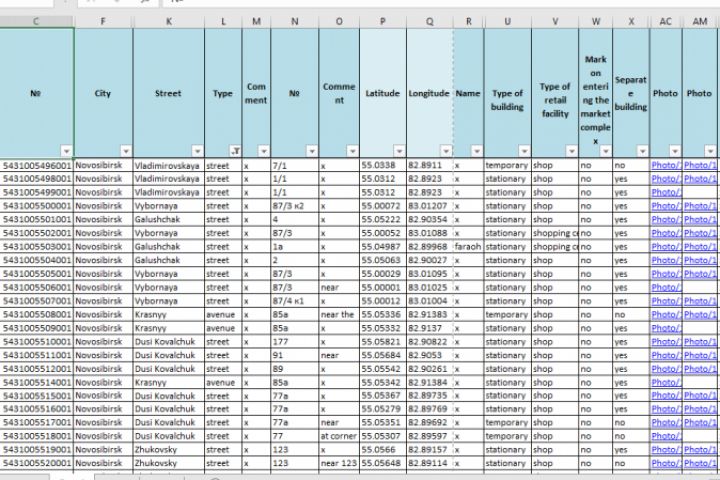Open the Type of building filter dropdown
Screen dimensions: 720x480
coord(524,151)
